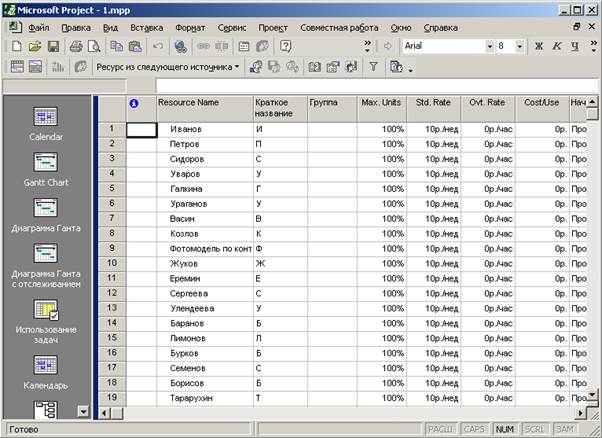
Task: Open the Файл menu
Action: [39, 27]
